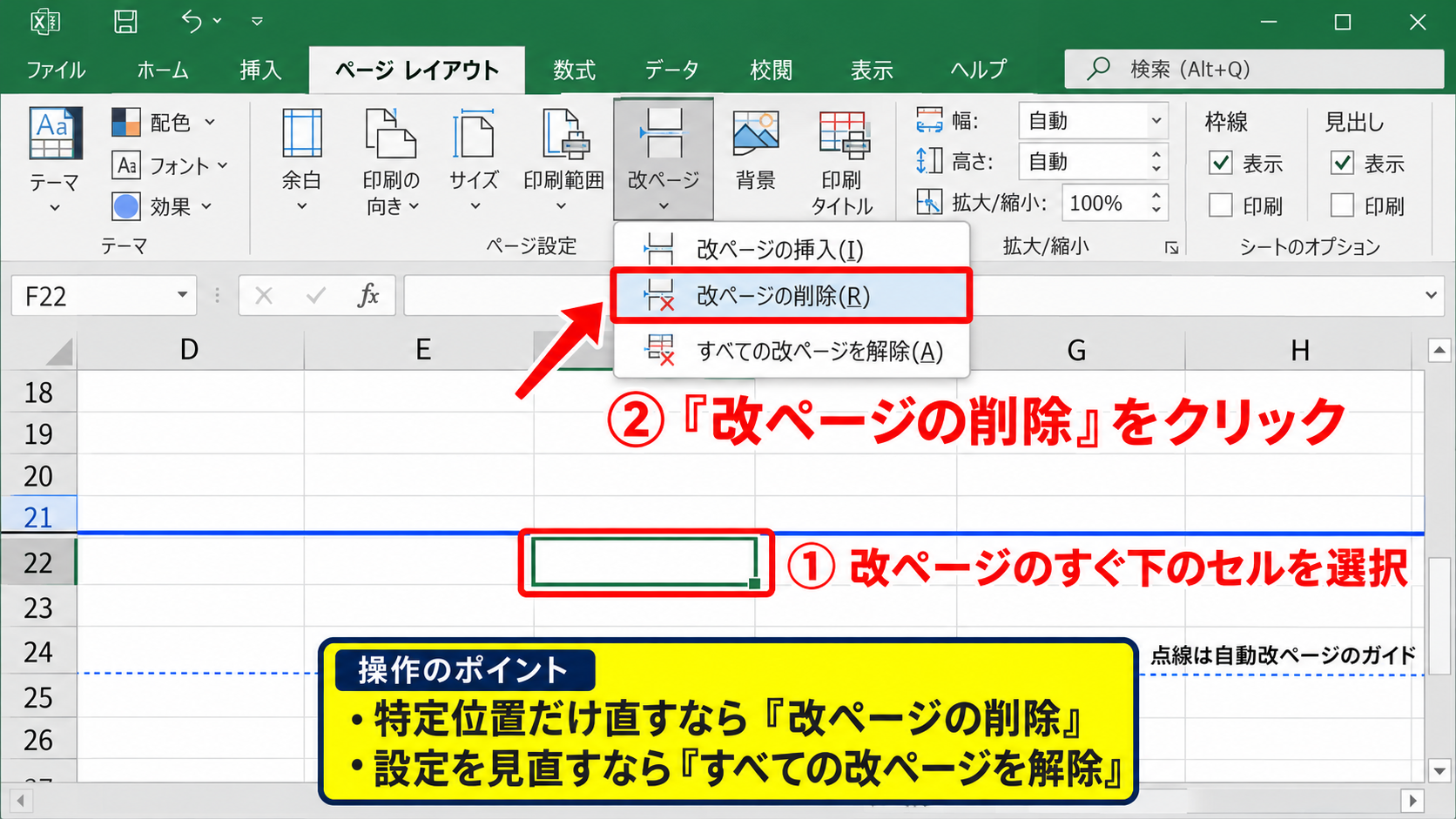Adjust the 拡大/縮小 100% scale stepper
1456x819 pixels.
(x=1156, y=203)
